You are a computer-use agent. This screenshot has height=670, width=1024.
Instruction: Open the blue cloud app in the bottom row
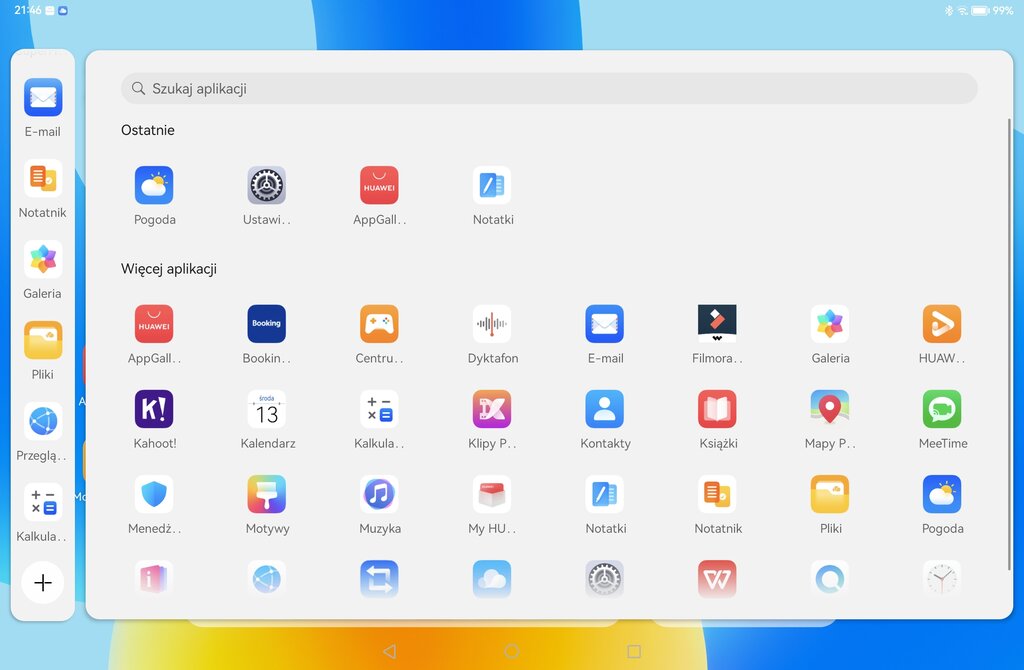tap(492, 579)
